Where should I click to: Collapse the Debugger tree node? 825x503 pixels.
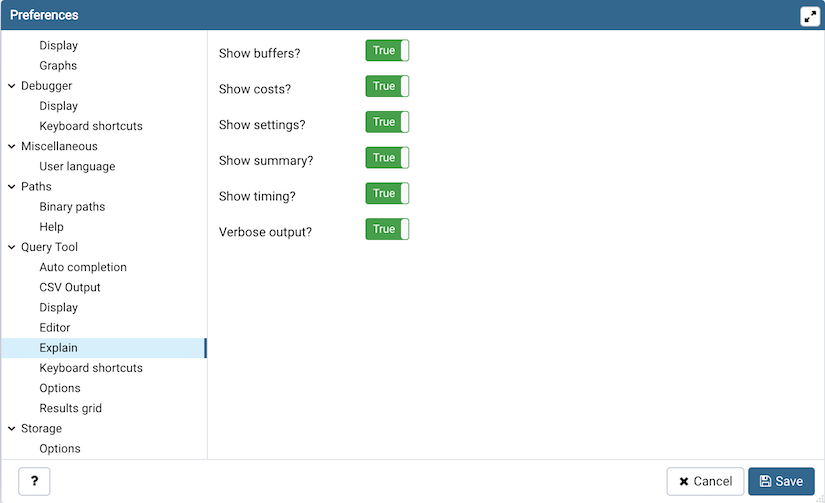coord(11,86)
